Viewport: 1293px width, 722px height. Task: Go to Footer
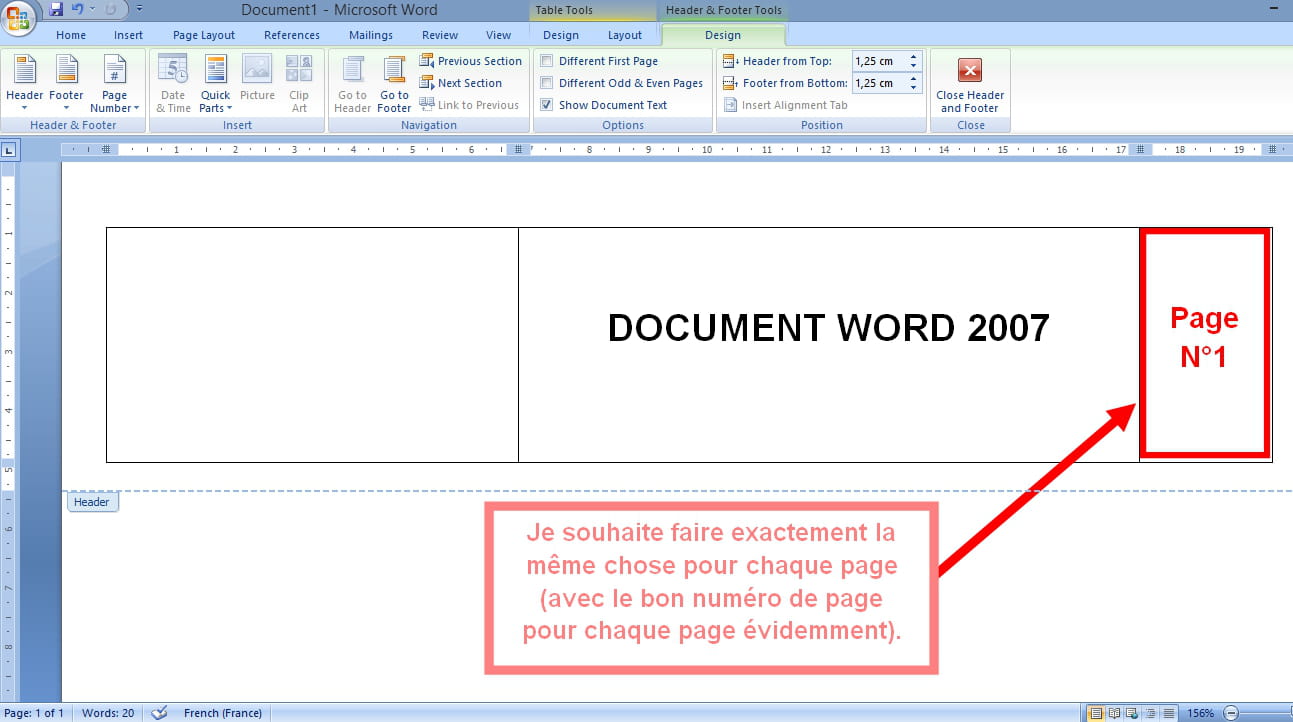394,84
